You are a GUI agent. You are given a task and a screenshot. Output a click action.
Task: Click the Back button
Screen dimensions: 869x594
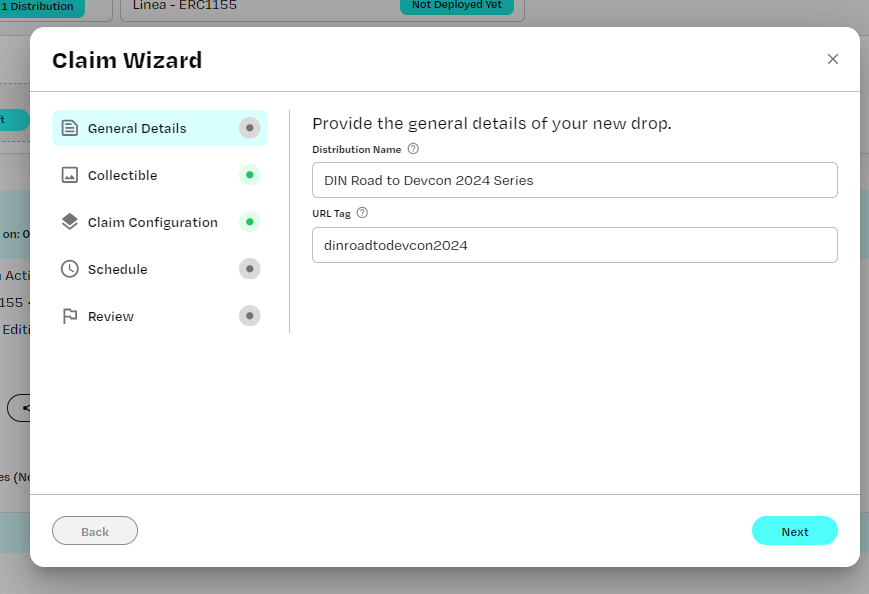click(95, 531)
